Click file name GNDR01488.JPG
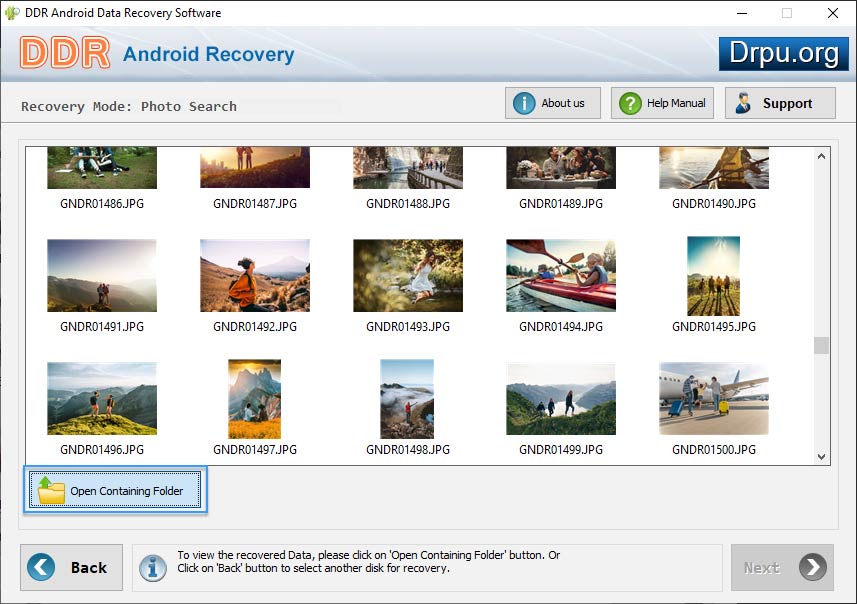Screen dimensions: 857x604 408,204
